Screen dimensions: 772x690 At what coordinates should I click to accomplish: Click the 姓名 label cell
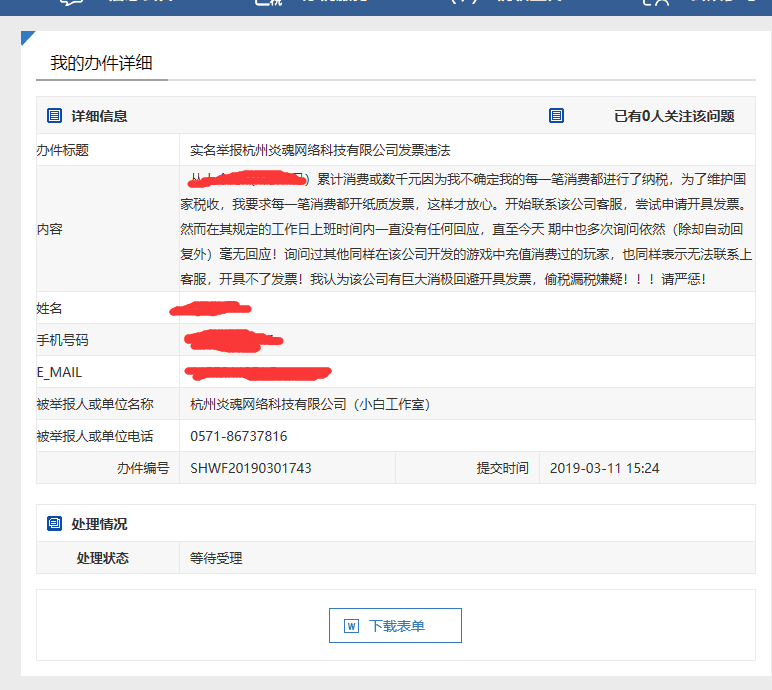point(108,308)
